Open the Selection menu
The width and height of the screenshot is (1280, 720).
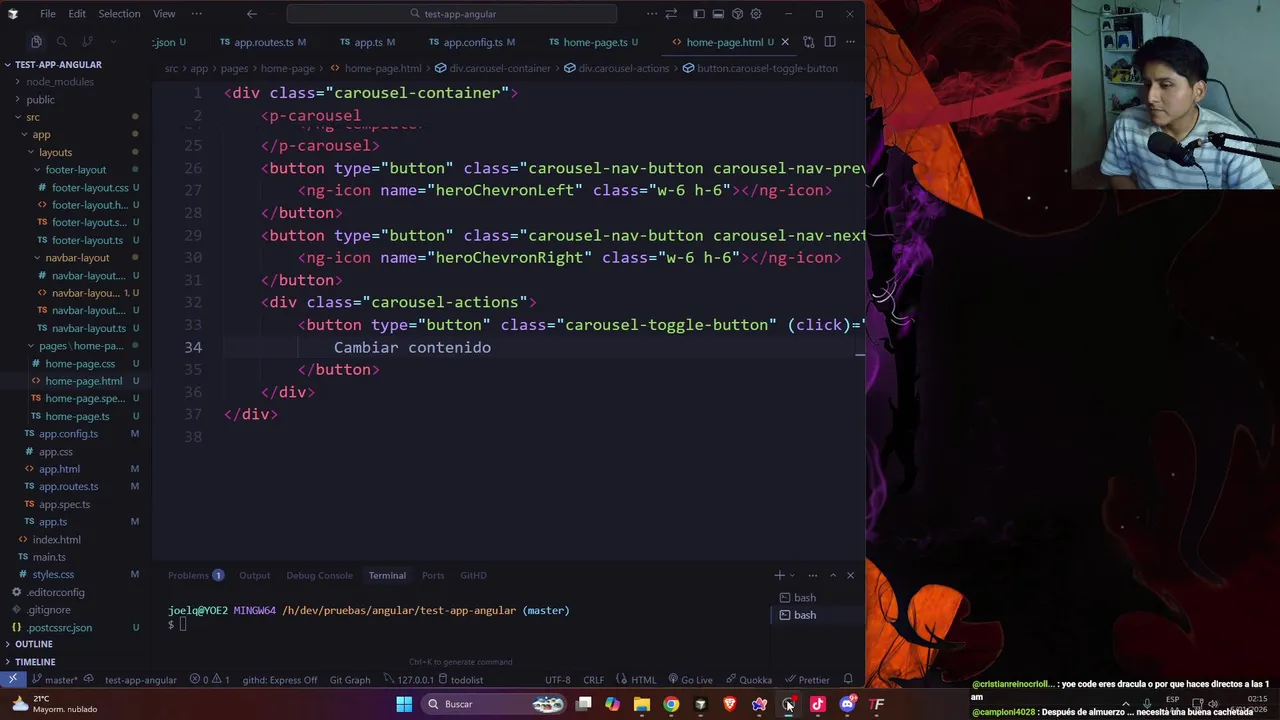(x=119, y=14)
